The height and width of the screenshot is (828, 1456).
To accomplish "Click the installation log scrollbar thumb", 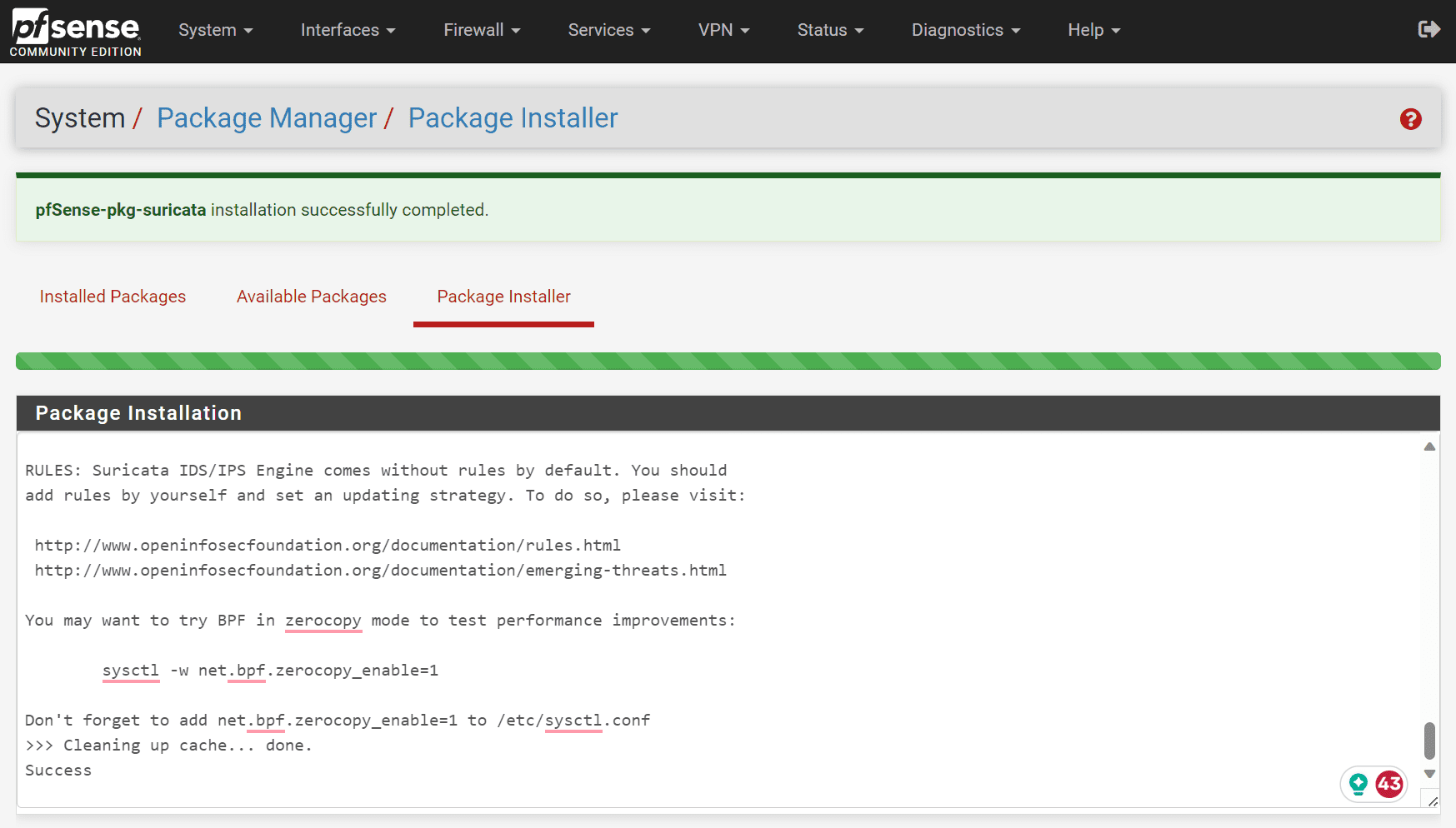I will coord(1429,741).
